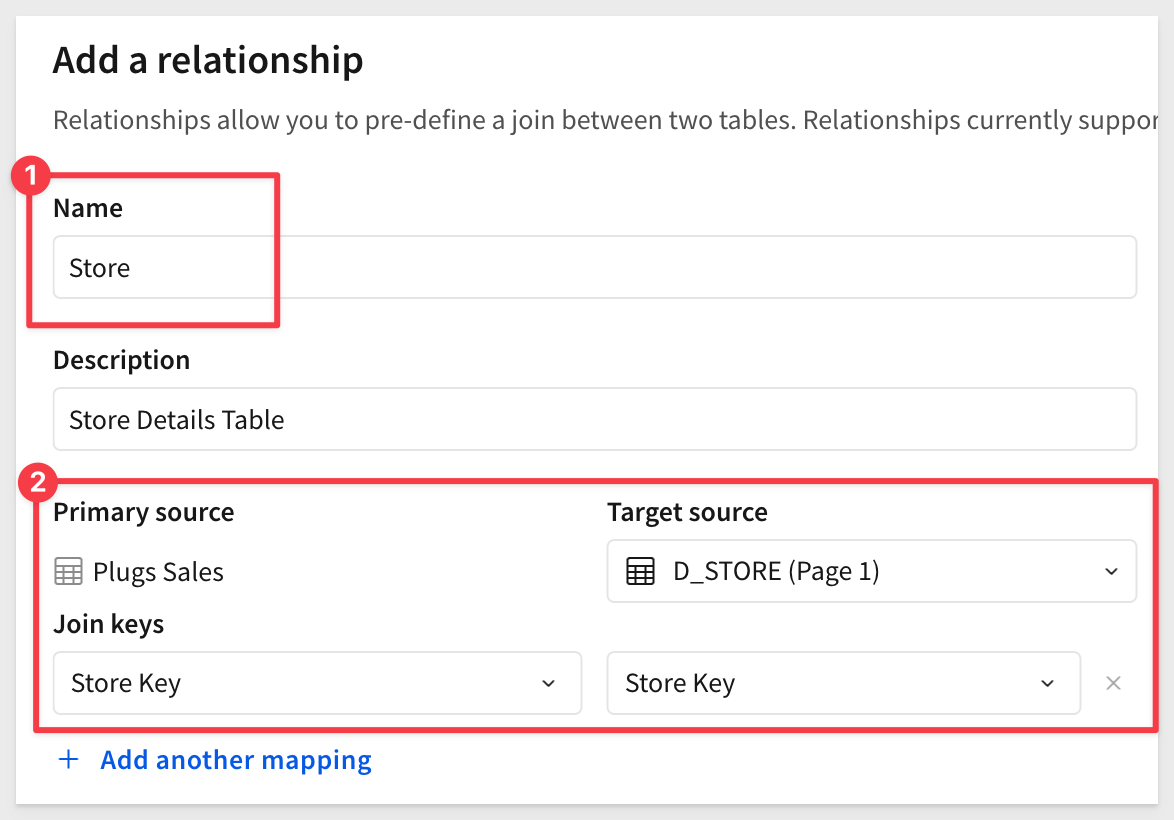Click the chevron on the right Store Key dropdown
The height and width of the screenshot is (820, 1174).
(1047, 683)
